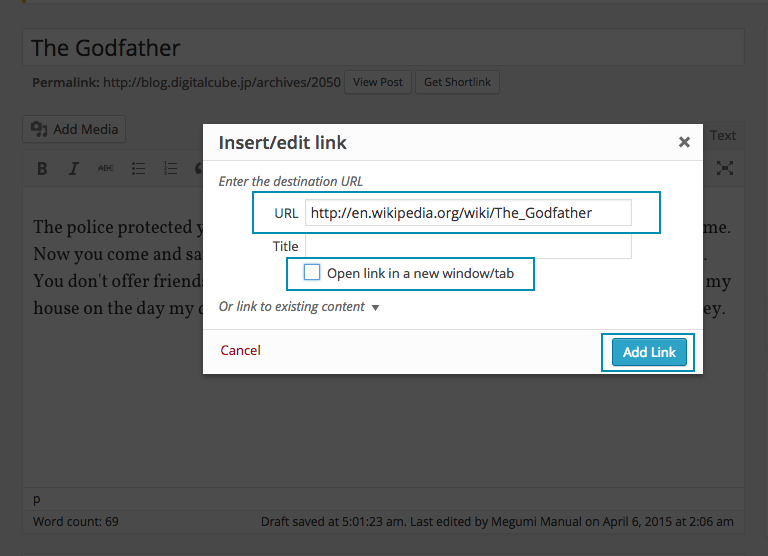
Task: Click the URL input field
Action: 468,213
